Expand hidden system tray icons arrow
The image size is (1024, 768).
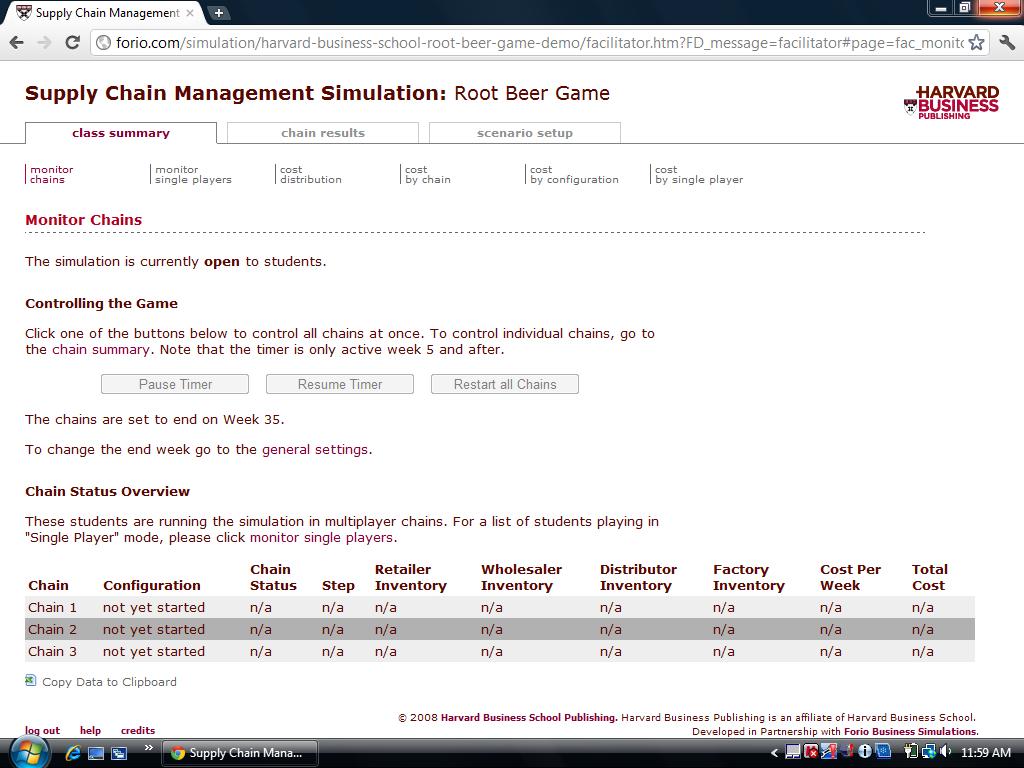click(x=775, y=753)
